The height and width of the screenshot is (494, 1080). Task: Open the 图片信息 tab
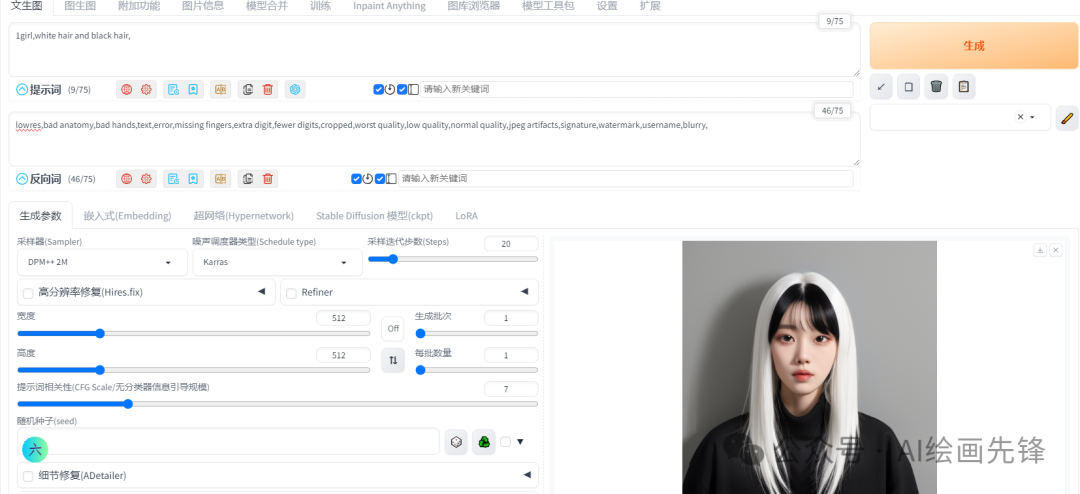point(203,6)
